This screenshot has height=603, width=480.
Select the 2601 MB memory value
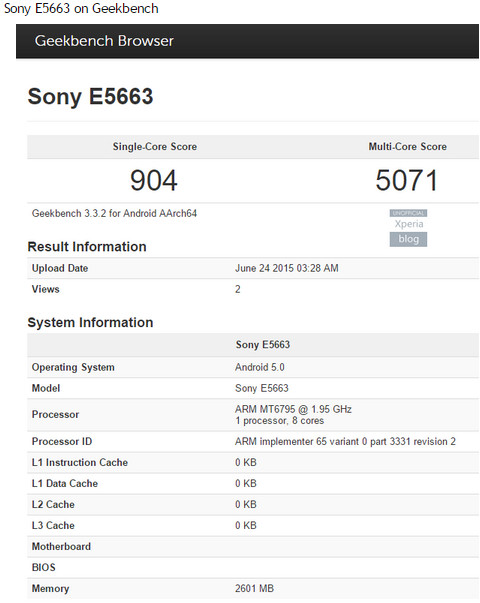coord(254,588)
